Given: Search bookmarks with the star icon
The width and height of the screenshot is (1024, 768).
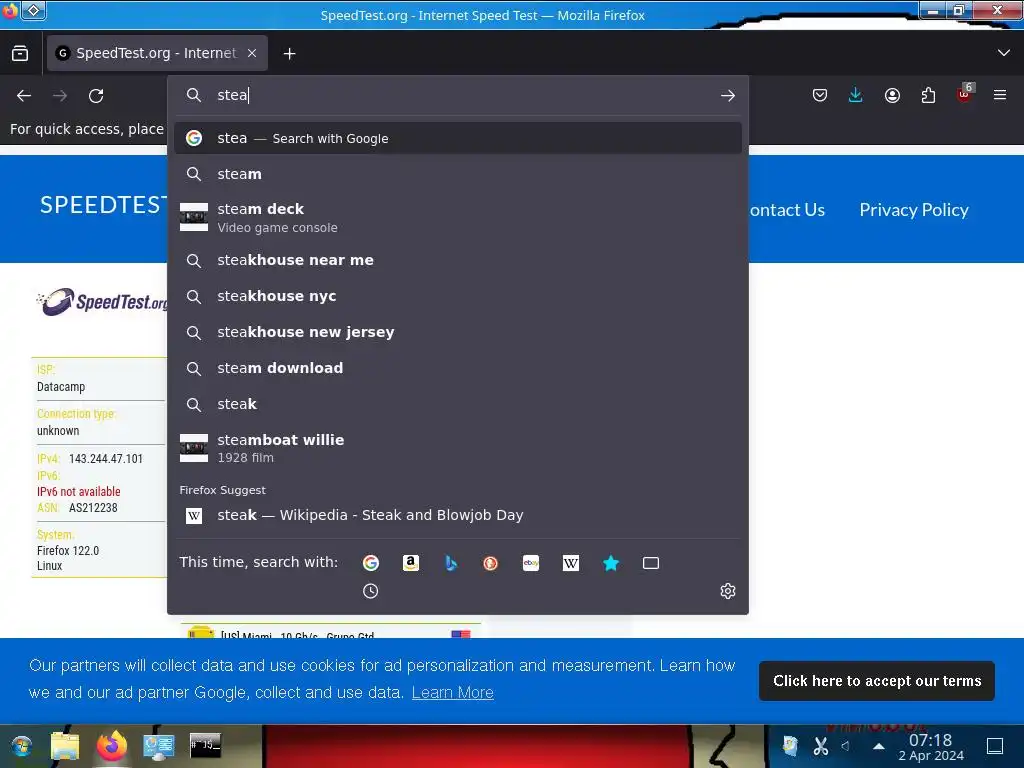Looking at the screenshot, I should click(x=611, y=563).
